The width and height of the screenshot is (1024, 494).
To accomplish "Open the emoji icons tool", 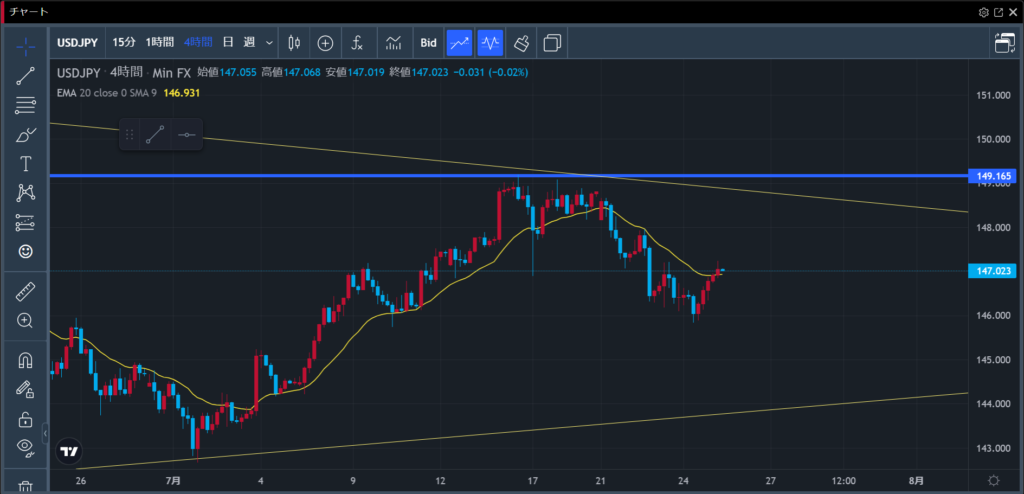I will (25, 252).
